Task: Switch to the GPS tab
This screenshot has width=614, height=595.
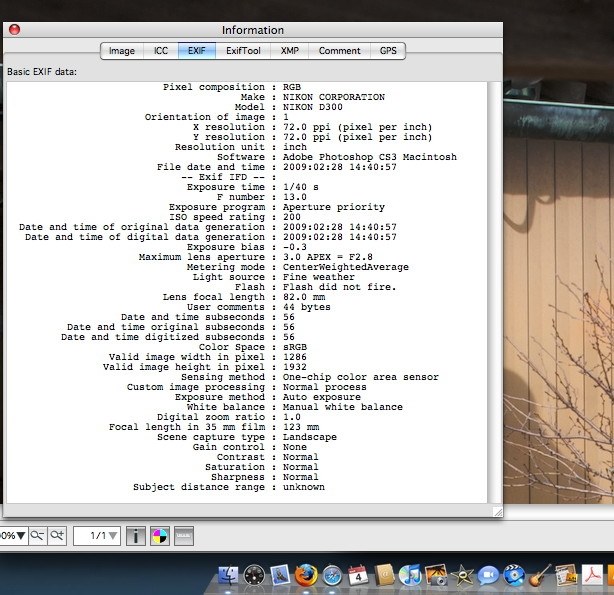Action: point(388,51)
